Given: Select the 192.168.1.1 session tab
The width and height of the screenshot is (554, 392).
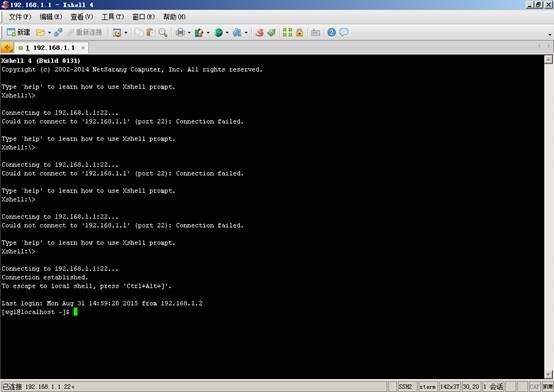Looking at the screenshot, I should pos(49,47).
